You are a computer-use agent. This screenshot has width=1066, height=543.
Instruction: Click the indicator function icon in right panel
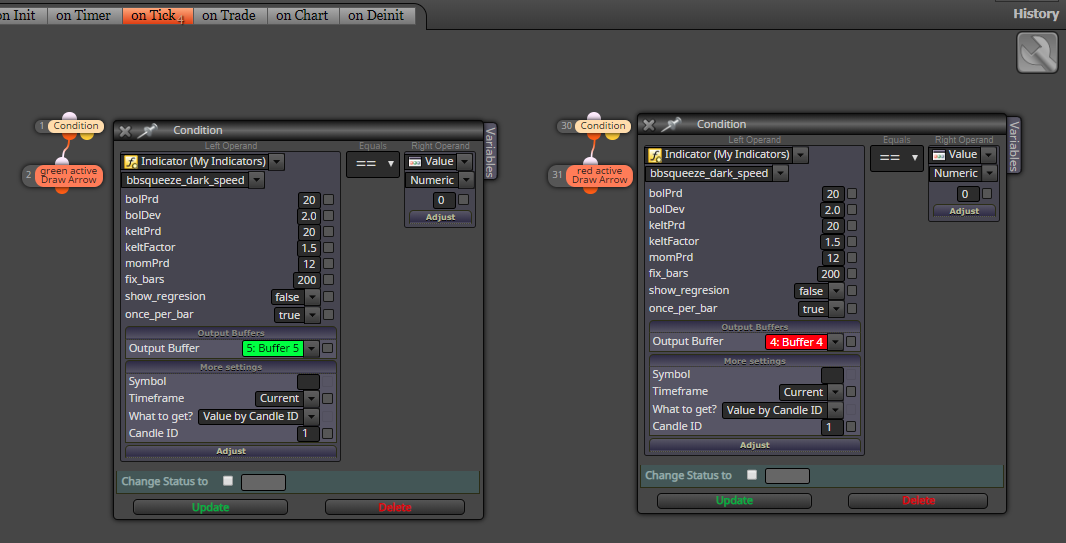tap(655, 155)
